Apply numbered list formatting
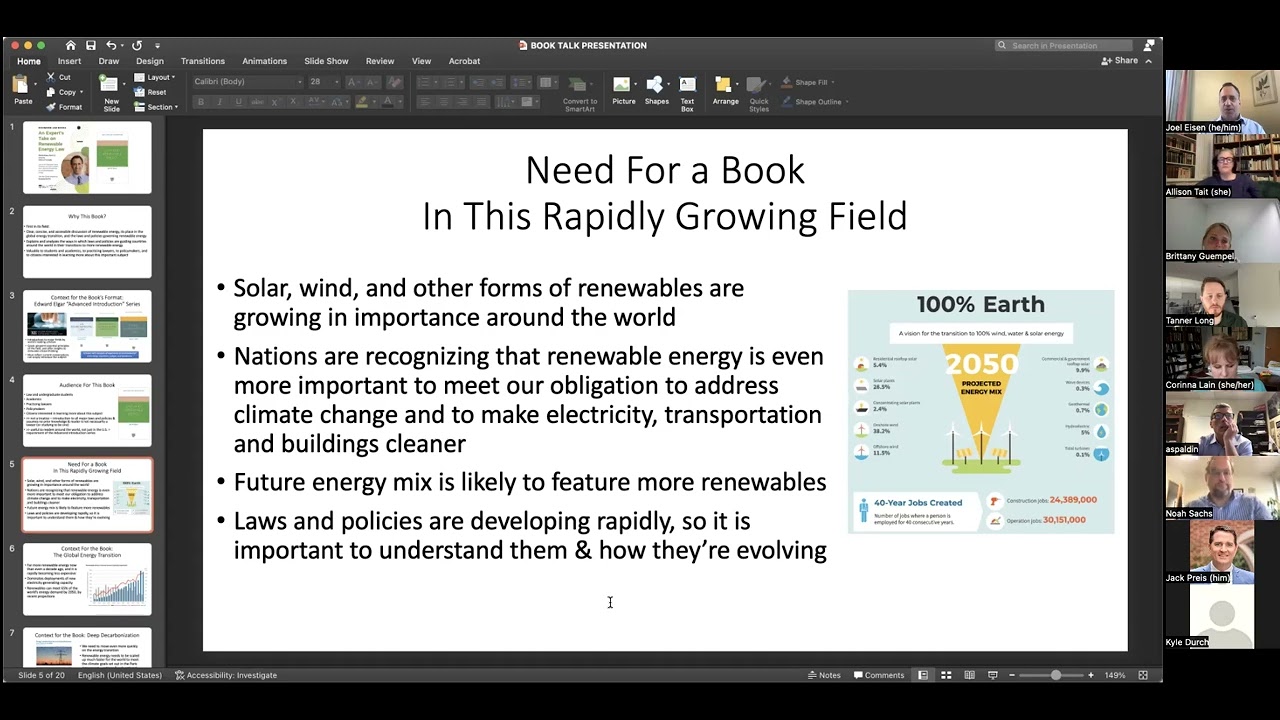1280x720 pixels. pyautogui.click(x=451, y=82)
